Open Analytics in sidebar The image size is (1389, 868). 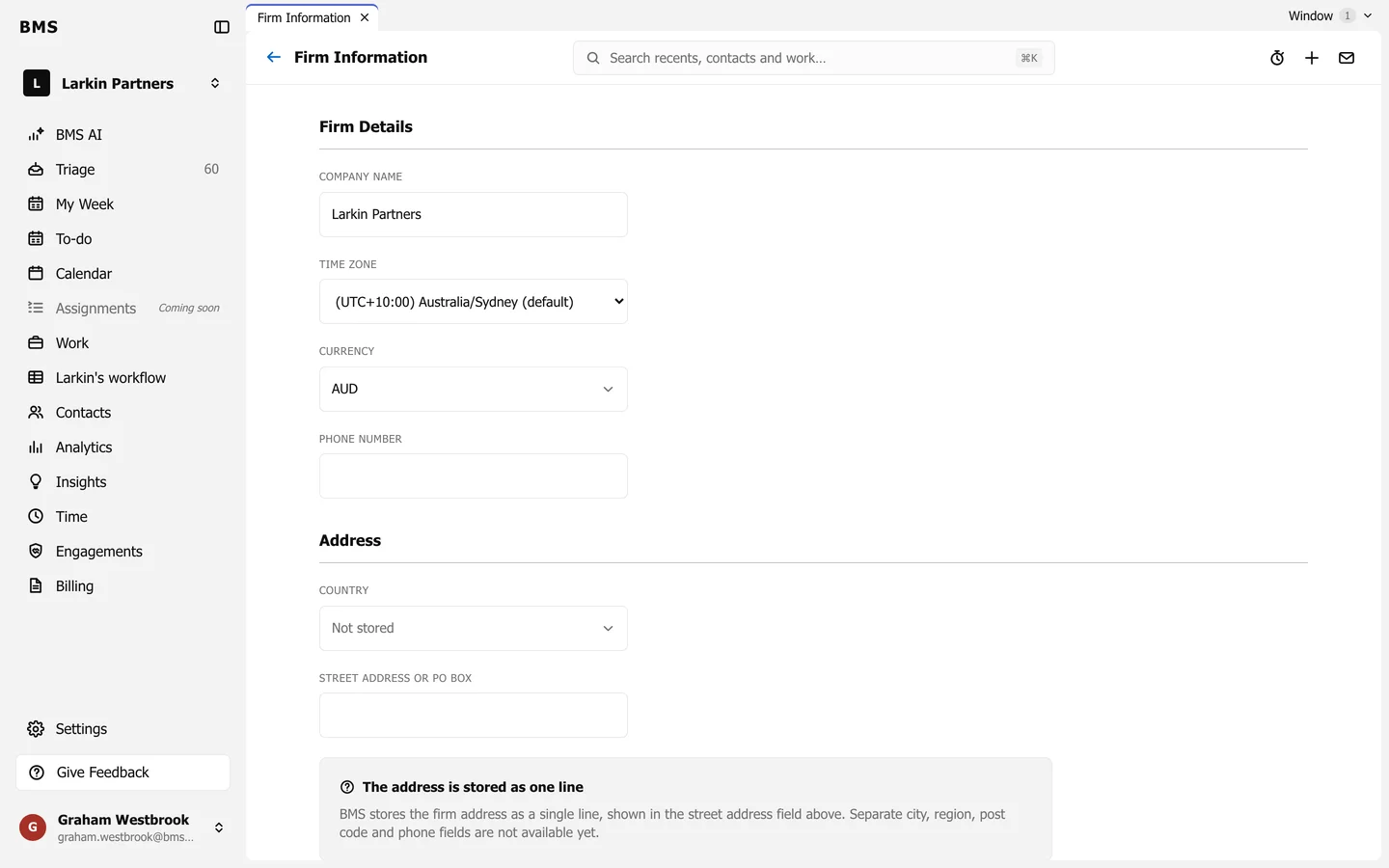123,448
